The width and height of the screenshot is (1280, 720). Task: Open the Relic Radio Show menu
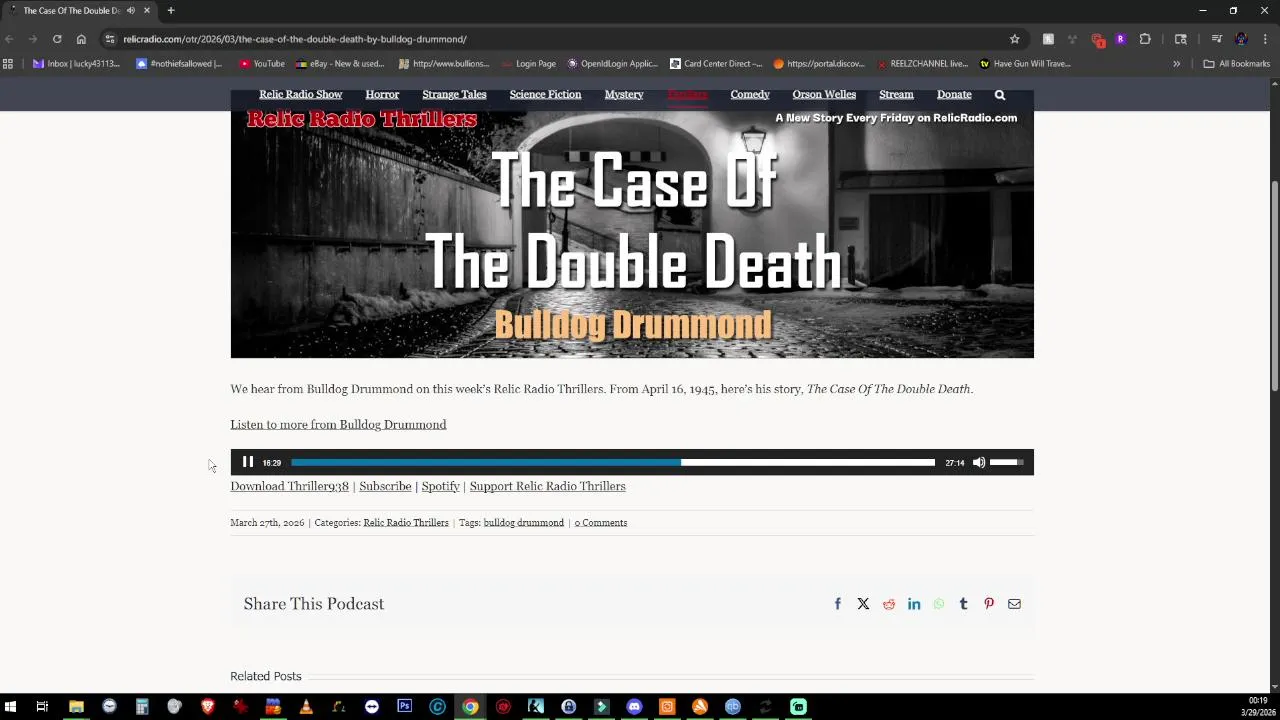coord(301,94)
